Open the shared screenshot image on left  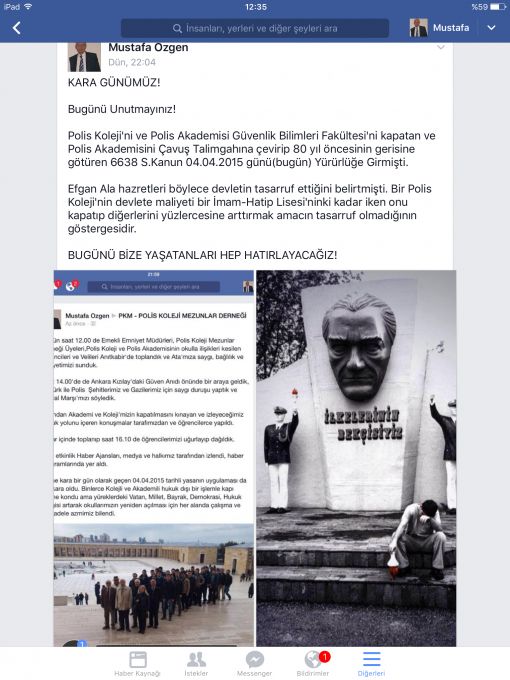click(x=154, y=458)
